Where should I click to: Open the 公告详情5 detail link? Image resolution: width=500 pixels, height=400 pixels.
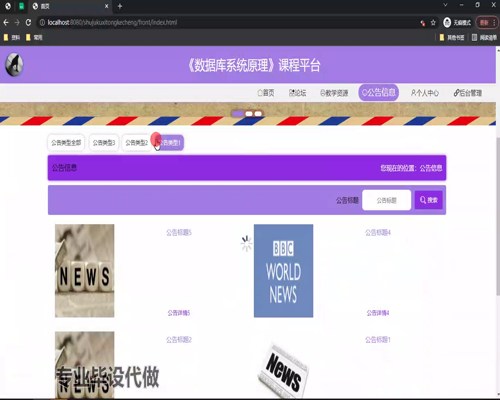(179, 313)
